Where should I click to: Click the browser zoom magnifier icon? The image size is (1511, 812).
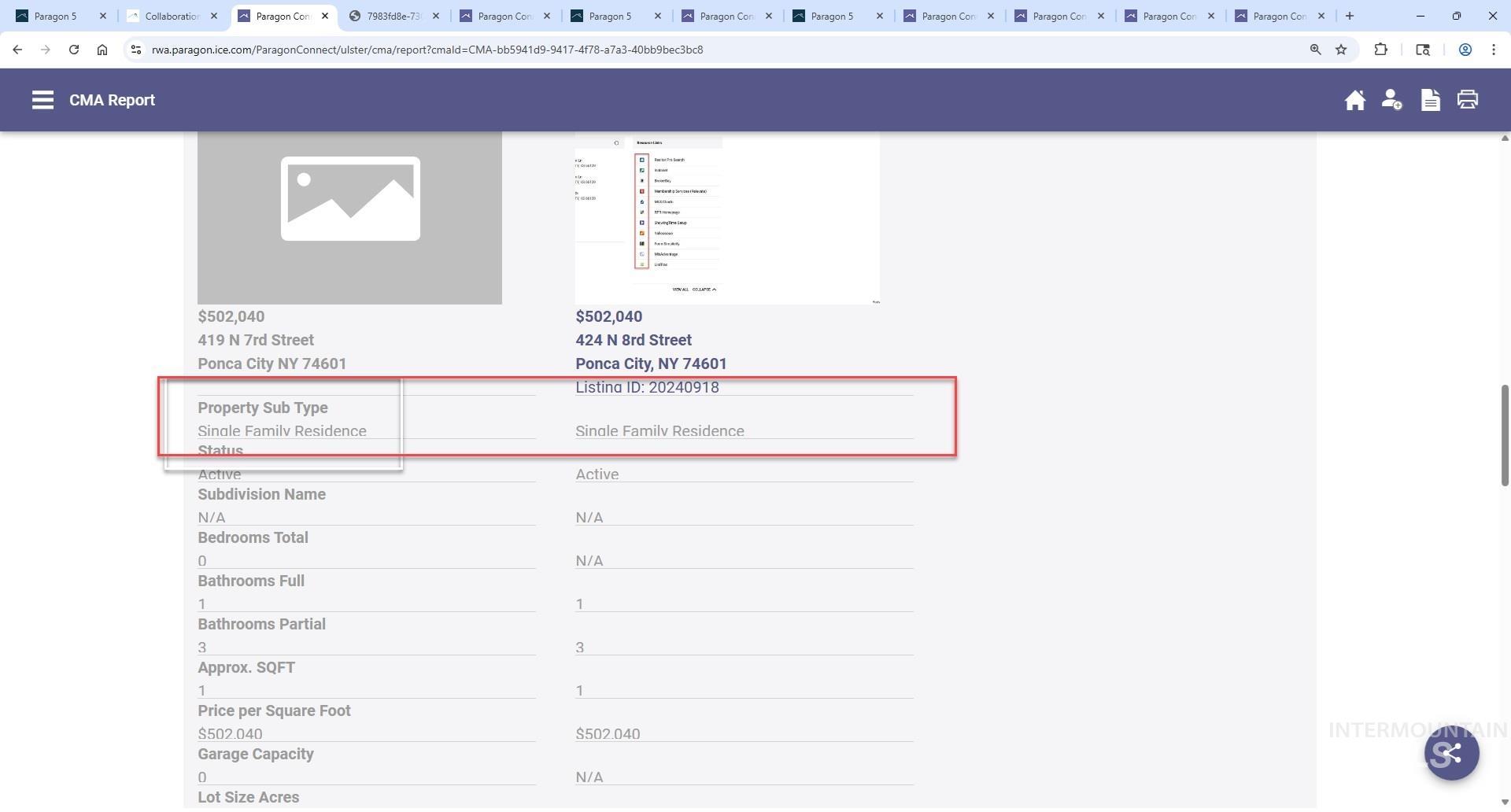click(1315, 50)
